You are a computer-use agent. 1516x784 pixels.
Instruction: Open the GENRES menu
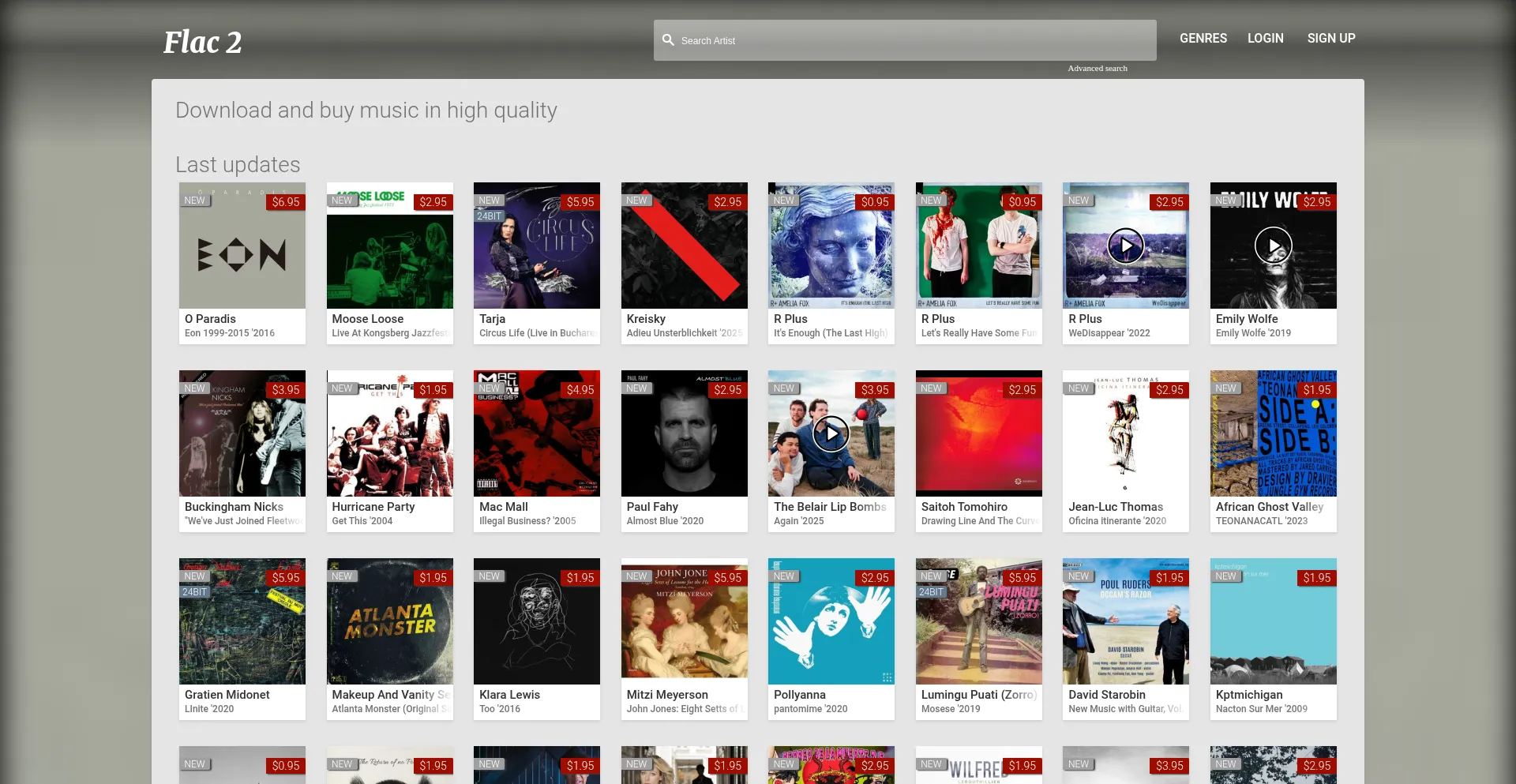[x=1203, y=38]
